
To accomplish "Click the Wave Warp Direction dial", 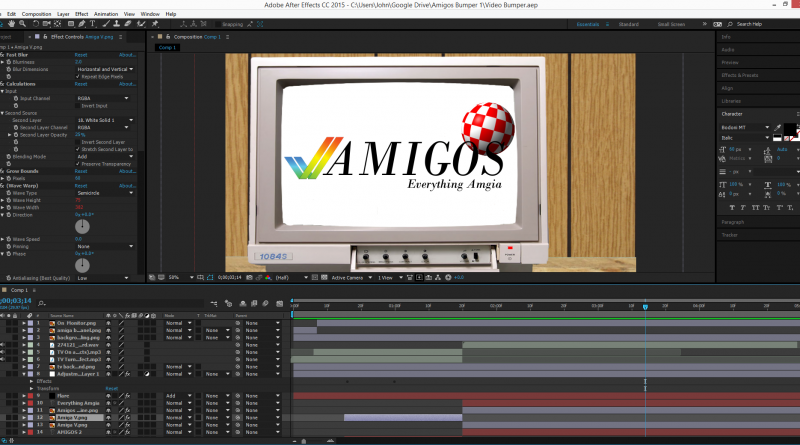I will (x=82, y=226).
